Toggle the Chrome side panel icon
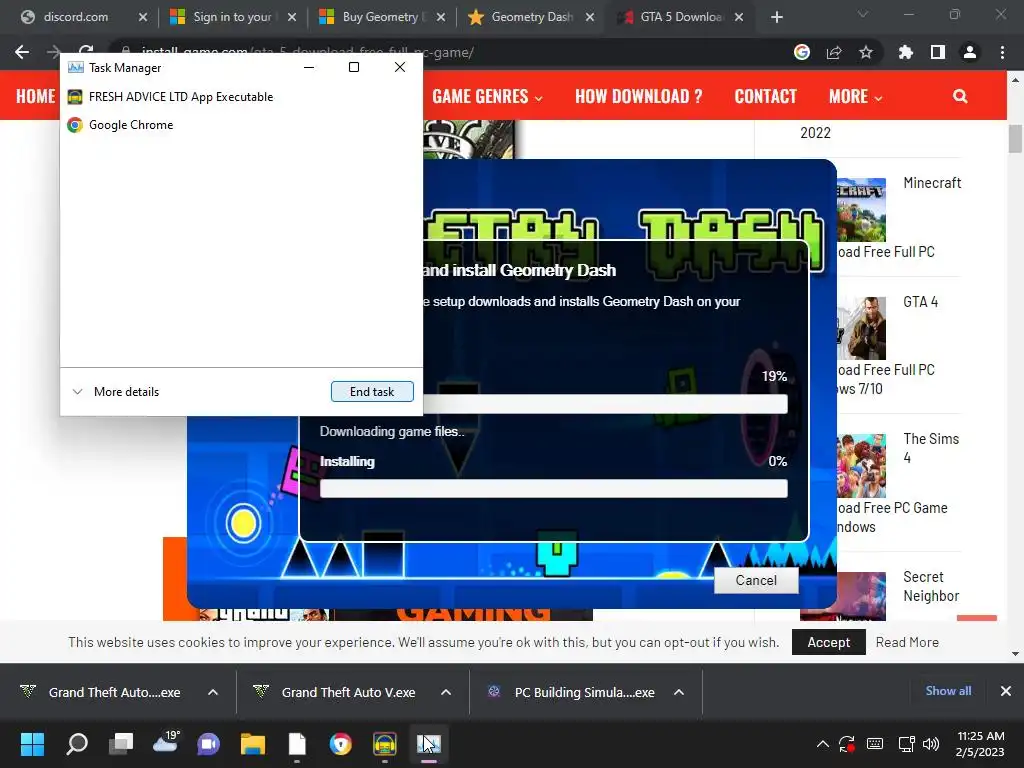The width and height of the screenshot is (1024, 768). (938, 52)
